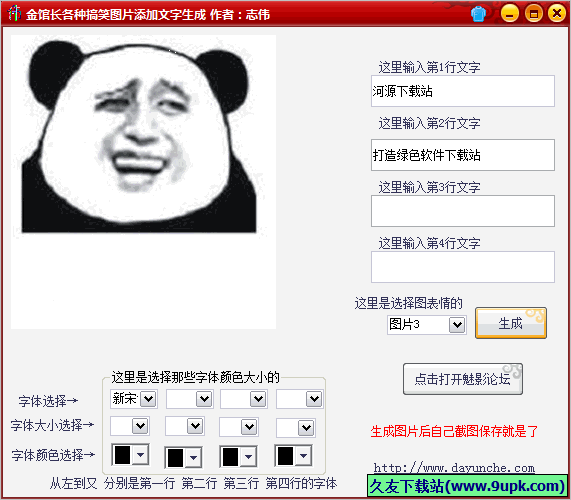This screenshot has width=571, height=500.
Task: Click the label 这里输入第4行文字
Action: 429,243
